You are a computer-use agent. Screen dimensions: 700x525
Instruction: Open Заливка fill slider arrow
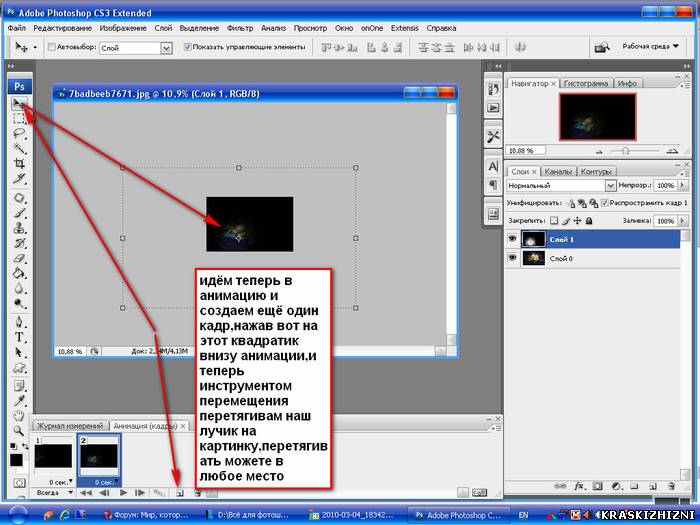click(x=682, y=221)
